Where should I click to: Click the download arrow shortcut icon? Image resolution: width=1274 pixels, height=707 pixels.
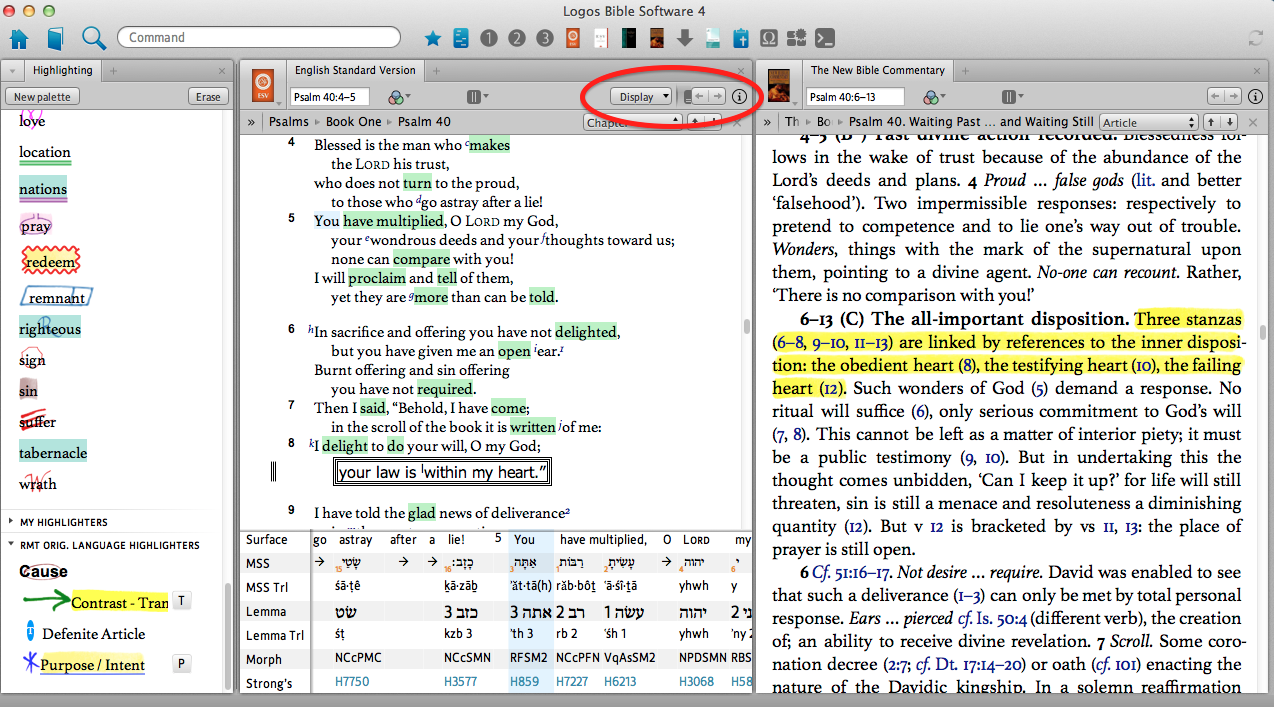coord(685,39)
